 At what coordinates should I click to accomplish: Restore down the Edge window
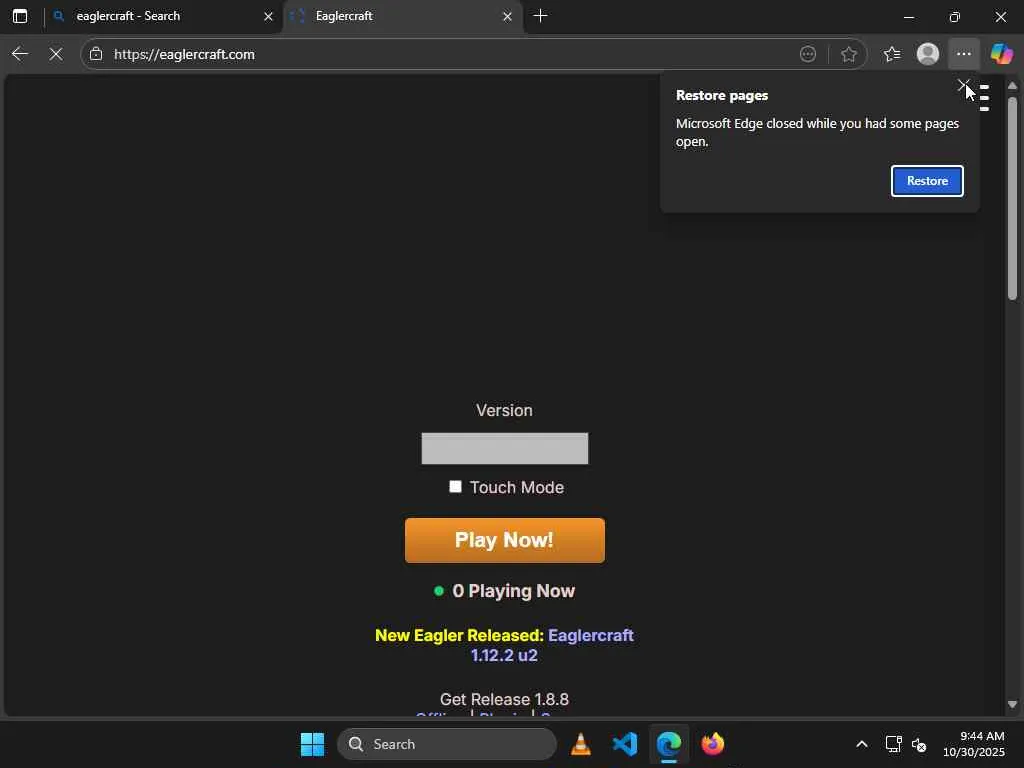click(954, 17)
